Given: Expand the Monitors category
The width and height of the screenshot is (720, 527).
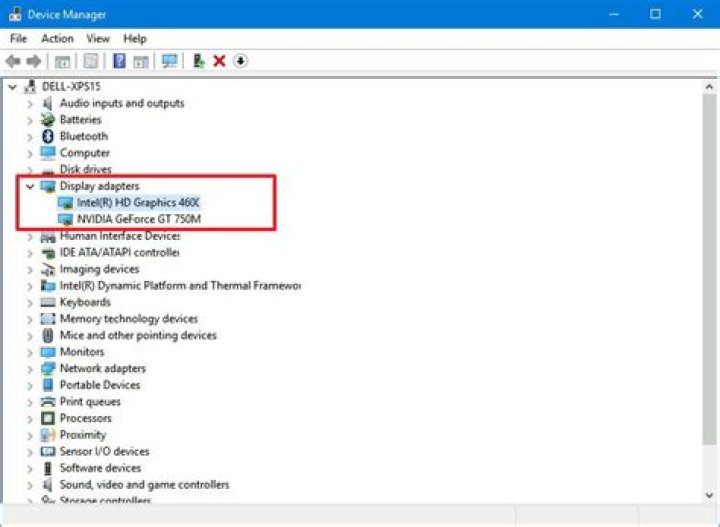Looking at the screenshot, I should 30,353.
